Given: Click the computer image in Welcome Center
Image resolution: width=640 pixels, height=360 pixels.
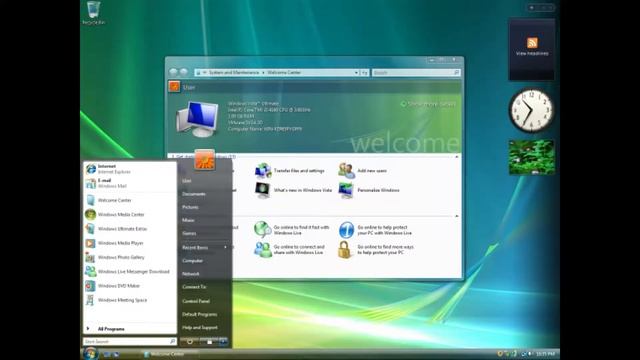Looking at the screenshot, I should click(198, 119).
